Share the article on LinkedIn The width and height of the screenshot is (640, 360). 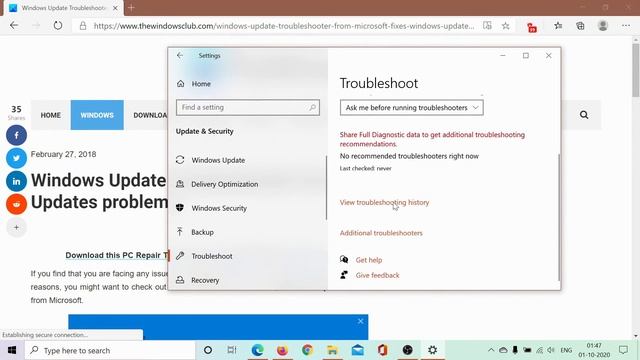[16, 181]
